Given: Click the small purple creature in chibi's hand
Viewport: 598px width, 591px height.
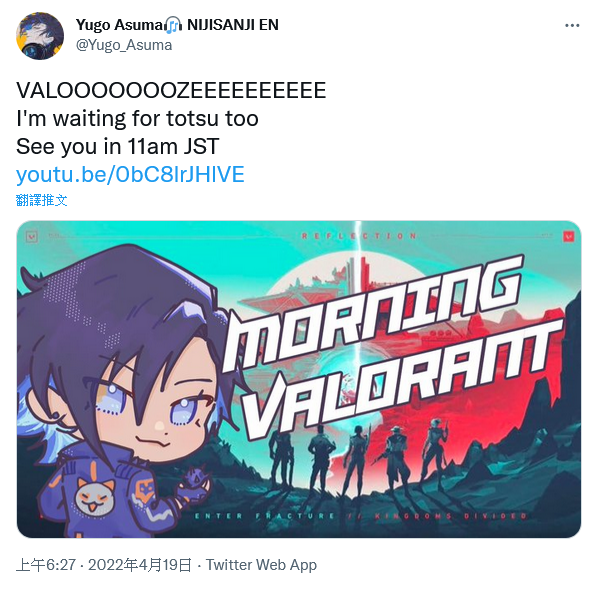Looking at the screenshot, I should coord(196,483).
